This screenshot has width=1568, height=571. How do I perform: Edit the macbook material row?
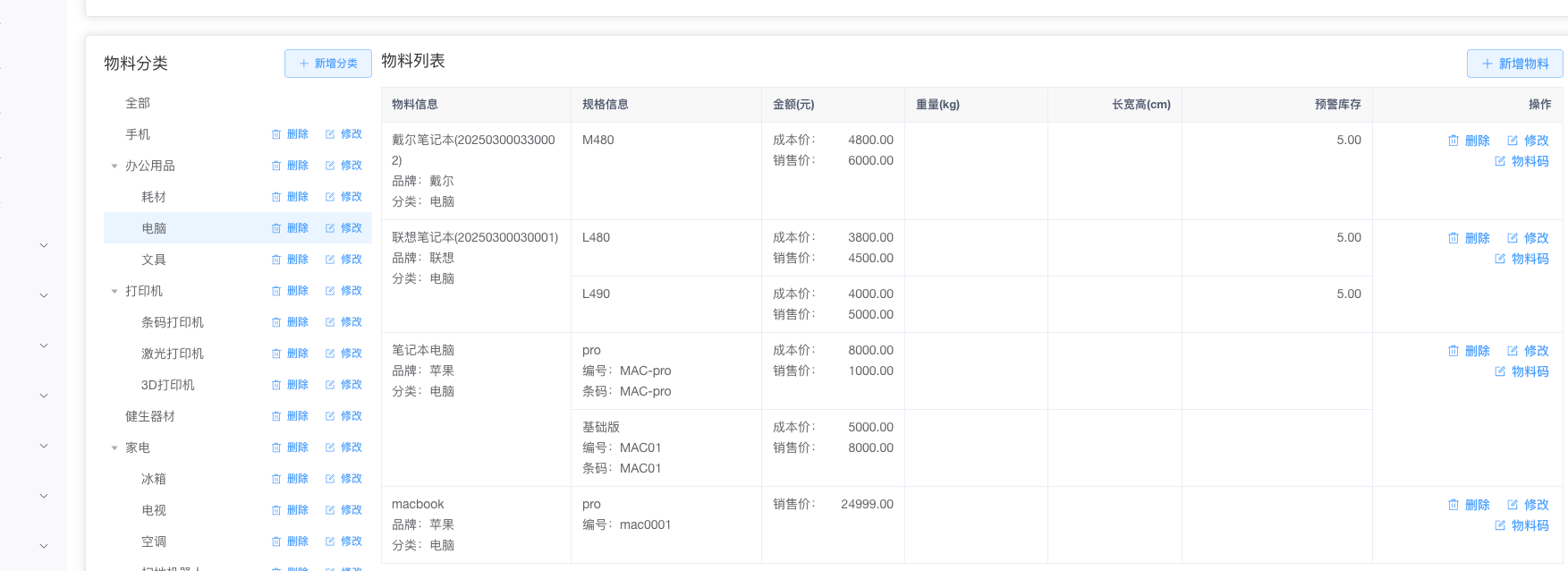point(1528,505)
